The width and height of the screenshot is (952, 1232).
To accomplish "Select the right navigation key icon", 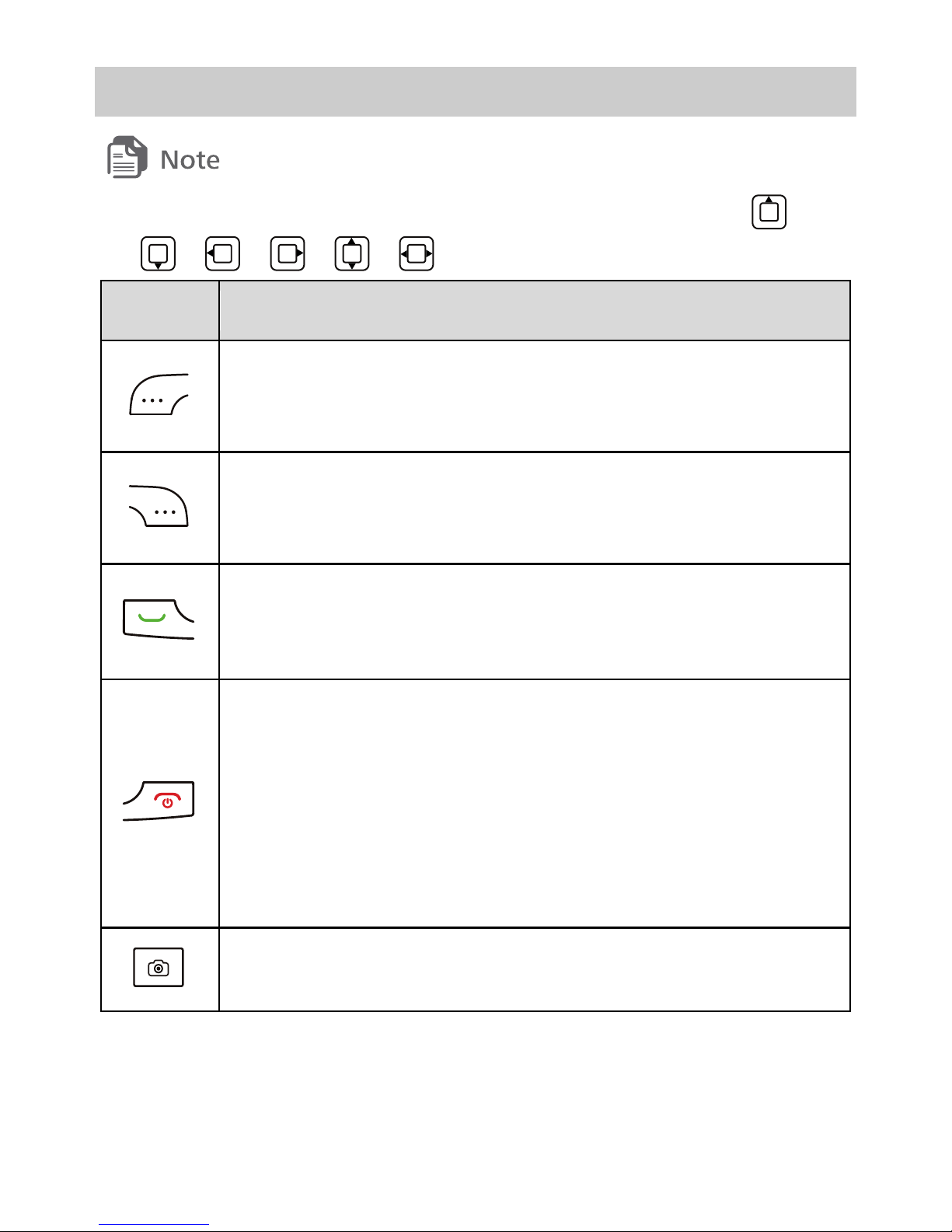I will click(288, 253).
